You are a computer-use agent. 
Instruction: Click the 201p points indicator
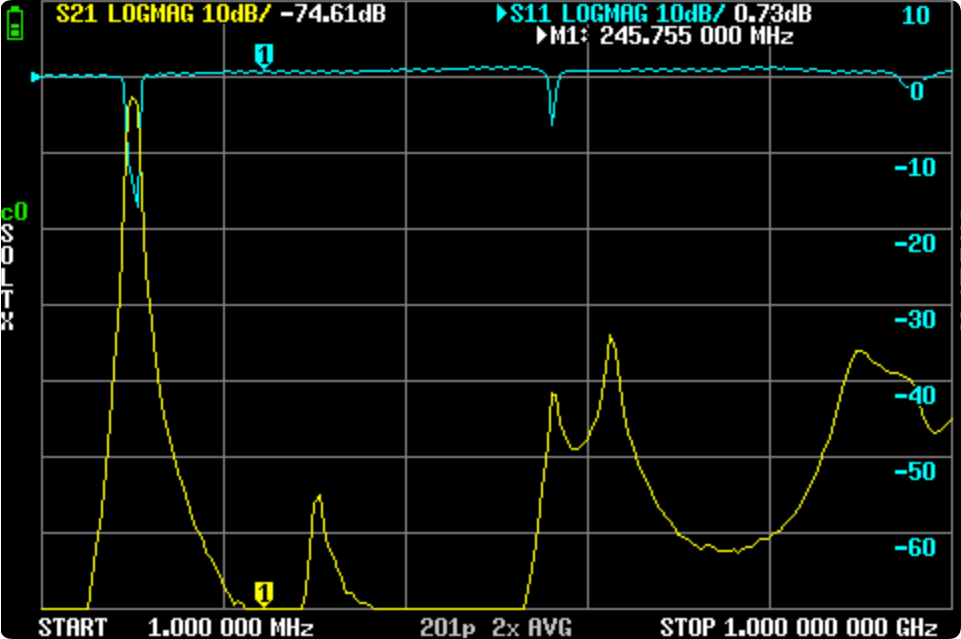[x=447, y=627]
